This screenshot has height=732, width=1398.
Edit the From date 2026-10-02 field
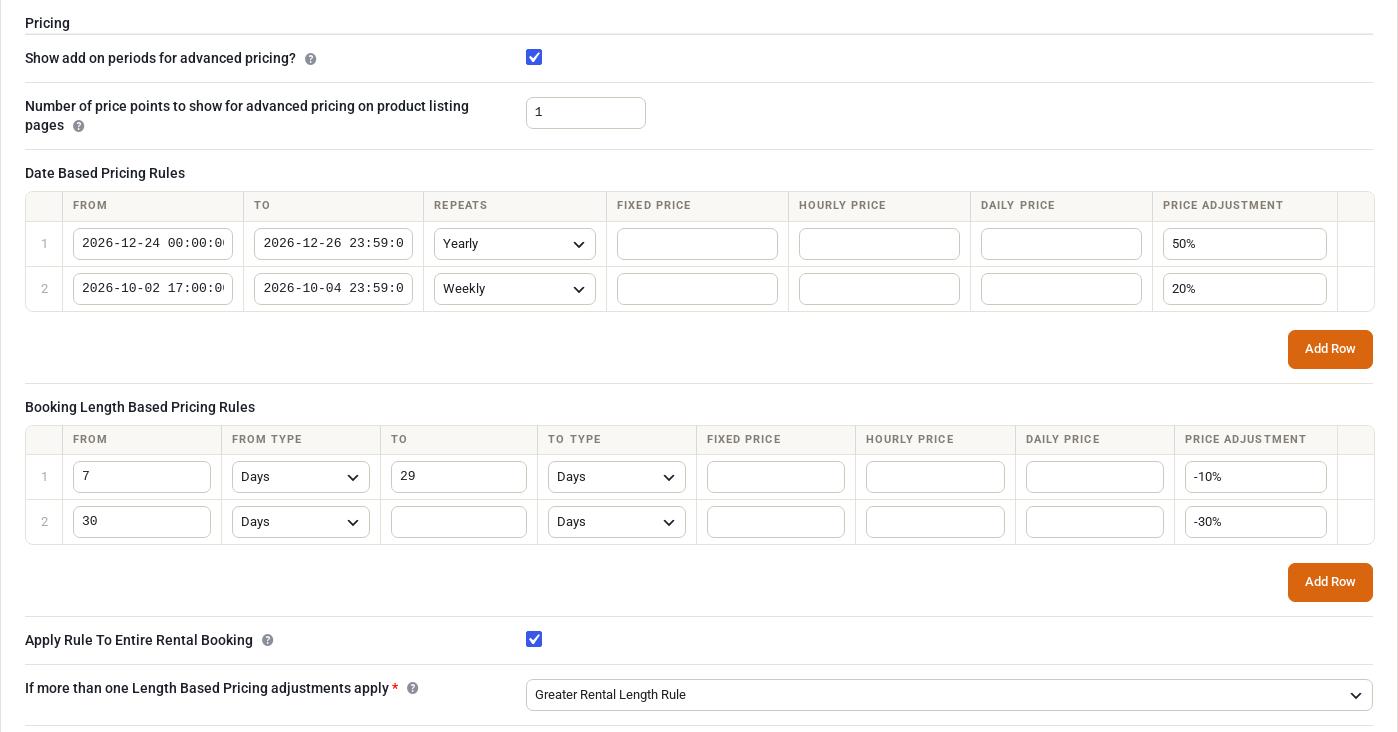click(x=153, y=289)
